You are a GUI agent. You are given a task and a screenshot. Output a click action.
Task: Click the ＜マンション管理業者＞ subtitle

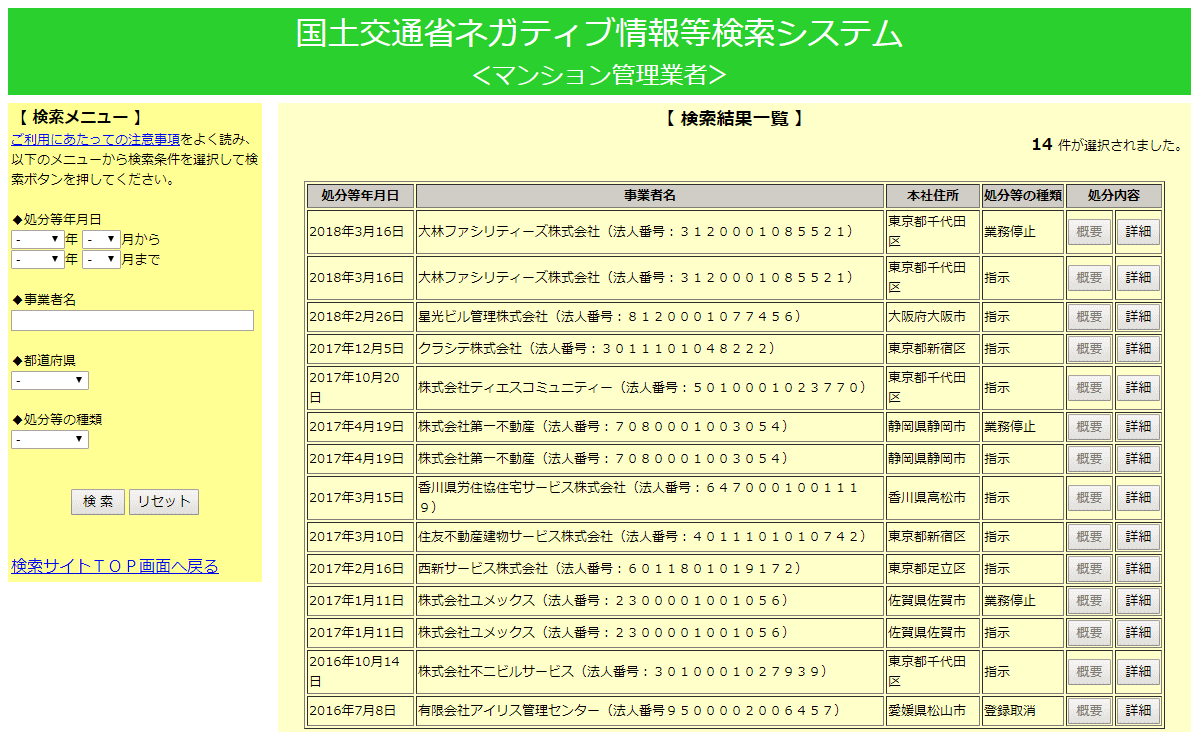pos(599,74)
